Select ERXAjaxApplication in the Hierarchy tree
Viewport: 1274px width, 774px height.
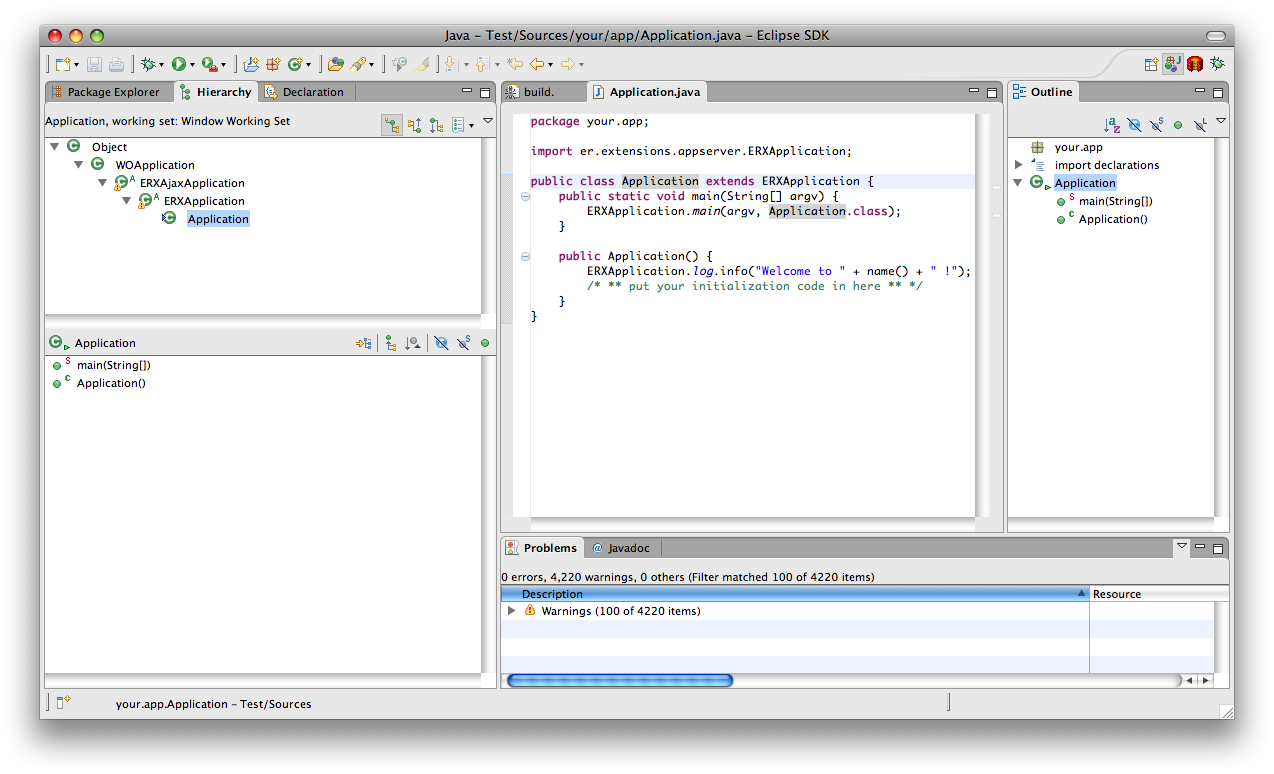coord(192,183)
